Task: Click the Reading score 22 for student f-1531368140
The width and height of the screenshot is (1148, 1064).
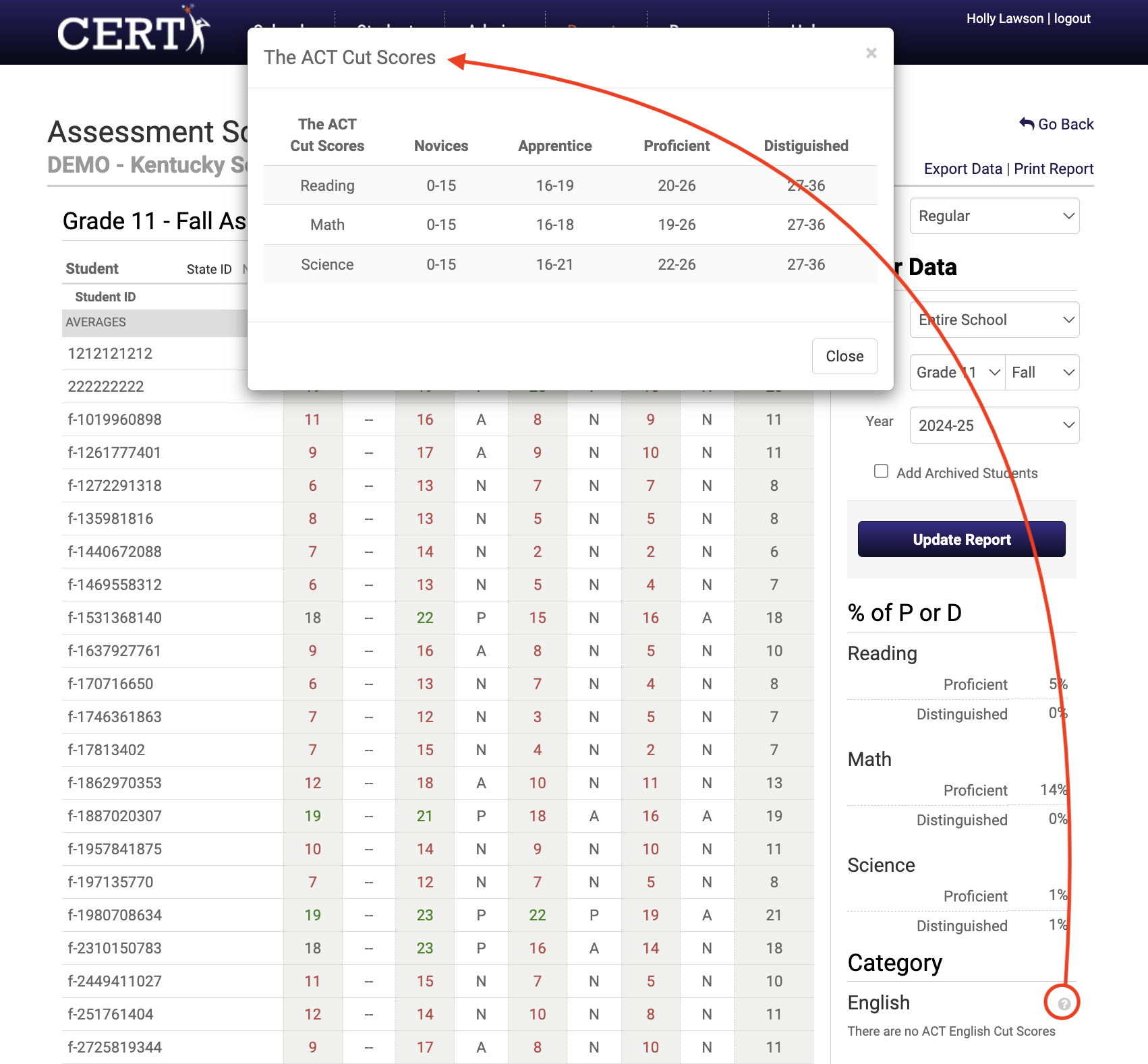Action: tap(424, 617)
